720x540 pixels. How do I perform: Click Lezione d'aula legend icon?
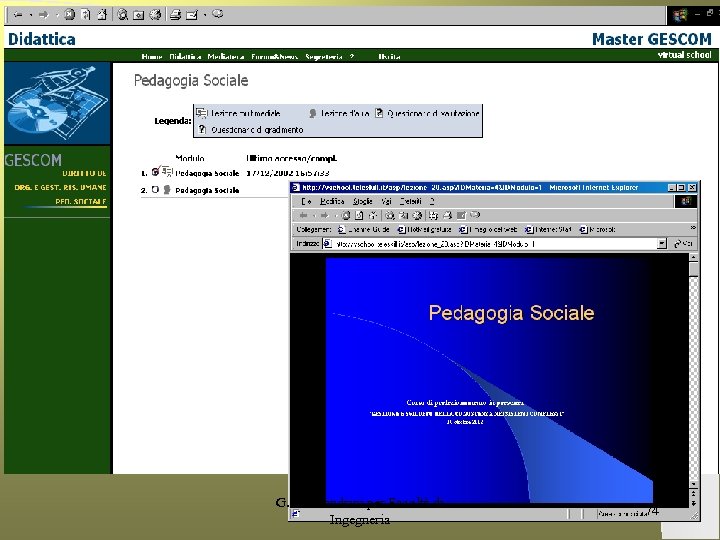[x=313, y=113]
